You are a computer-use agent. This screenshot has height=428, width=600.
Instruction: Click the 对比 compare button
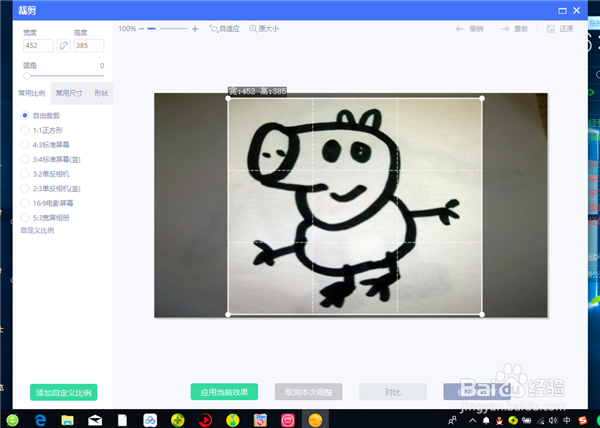point(393,392)
